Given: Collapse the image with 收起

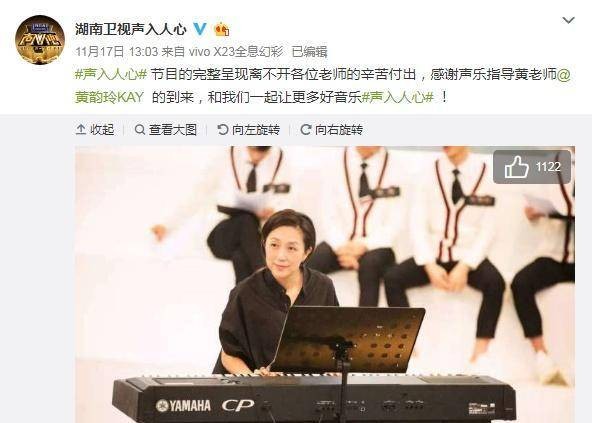Looking at the screenshot, I should (x=95, y=130).
